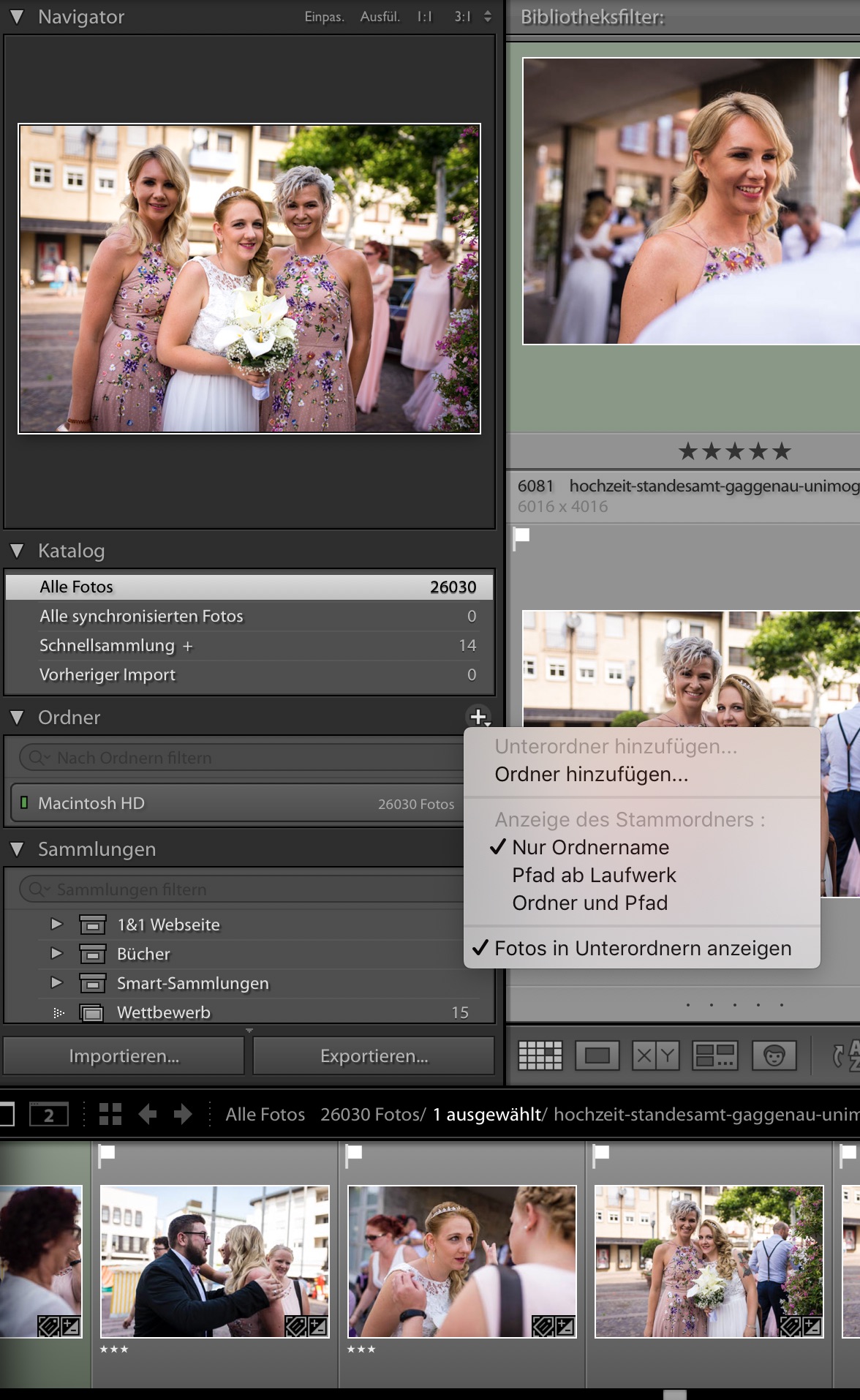Click the filmstrip grid shortcut icon
Viewport: 860px width, 1400px height.
(110, 1114)
